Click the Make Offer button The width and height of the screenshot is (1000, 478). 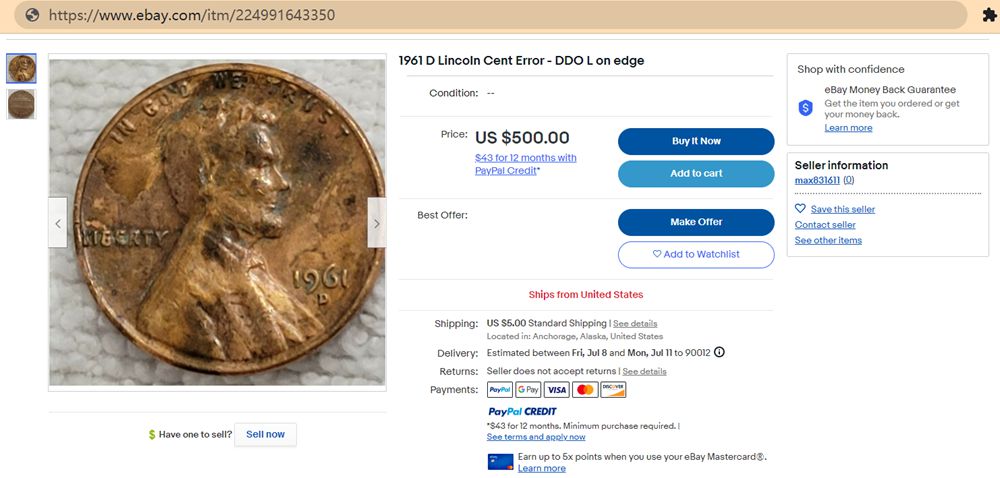[x=696, y=222]
